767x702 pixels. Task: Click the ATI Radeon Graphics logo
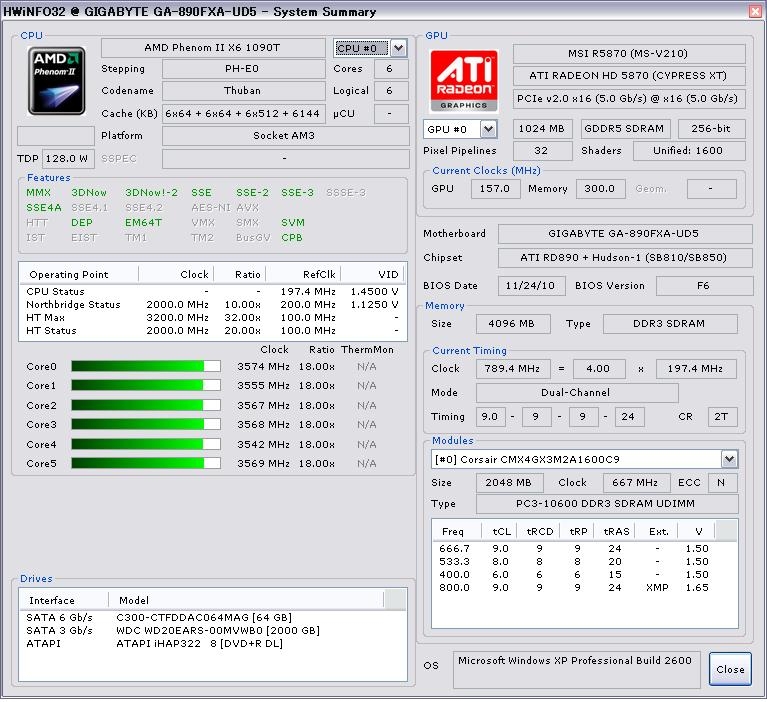(x=463, y=79)
